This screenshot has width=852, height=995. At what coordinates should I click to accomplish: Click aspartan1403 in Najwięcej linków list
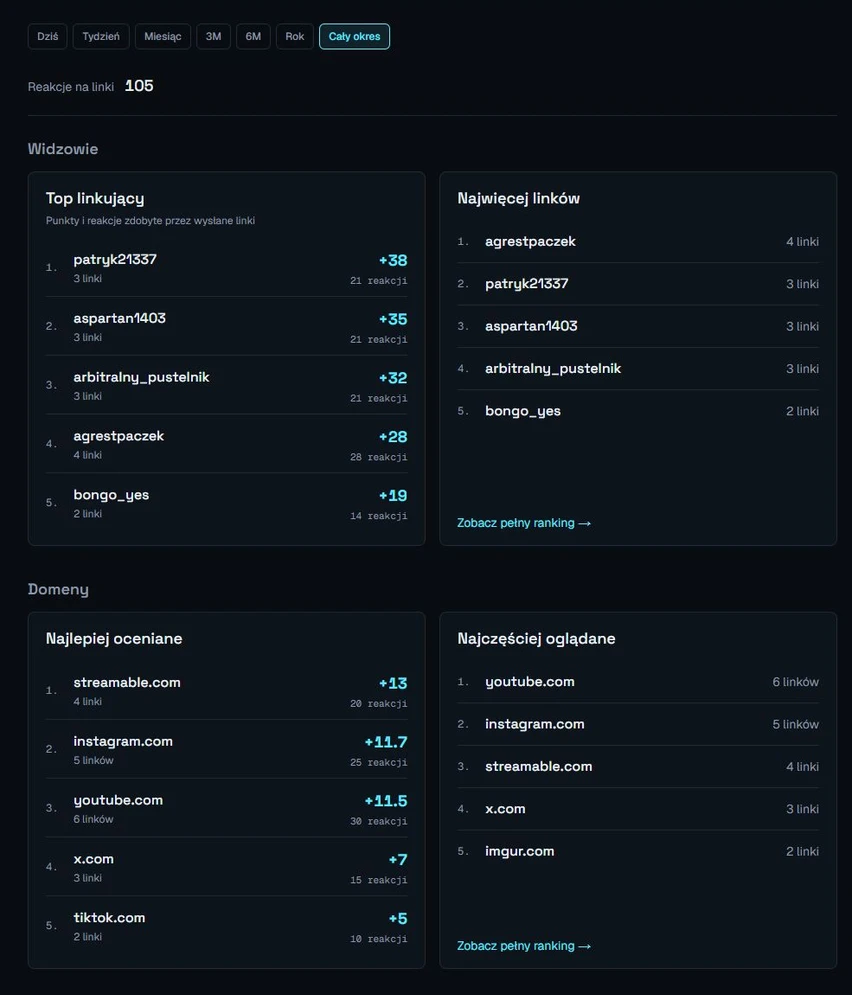click(531, 326)
